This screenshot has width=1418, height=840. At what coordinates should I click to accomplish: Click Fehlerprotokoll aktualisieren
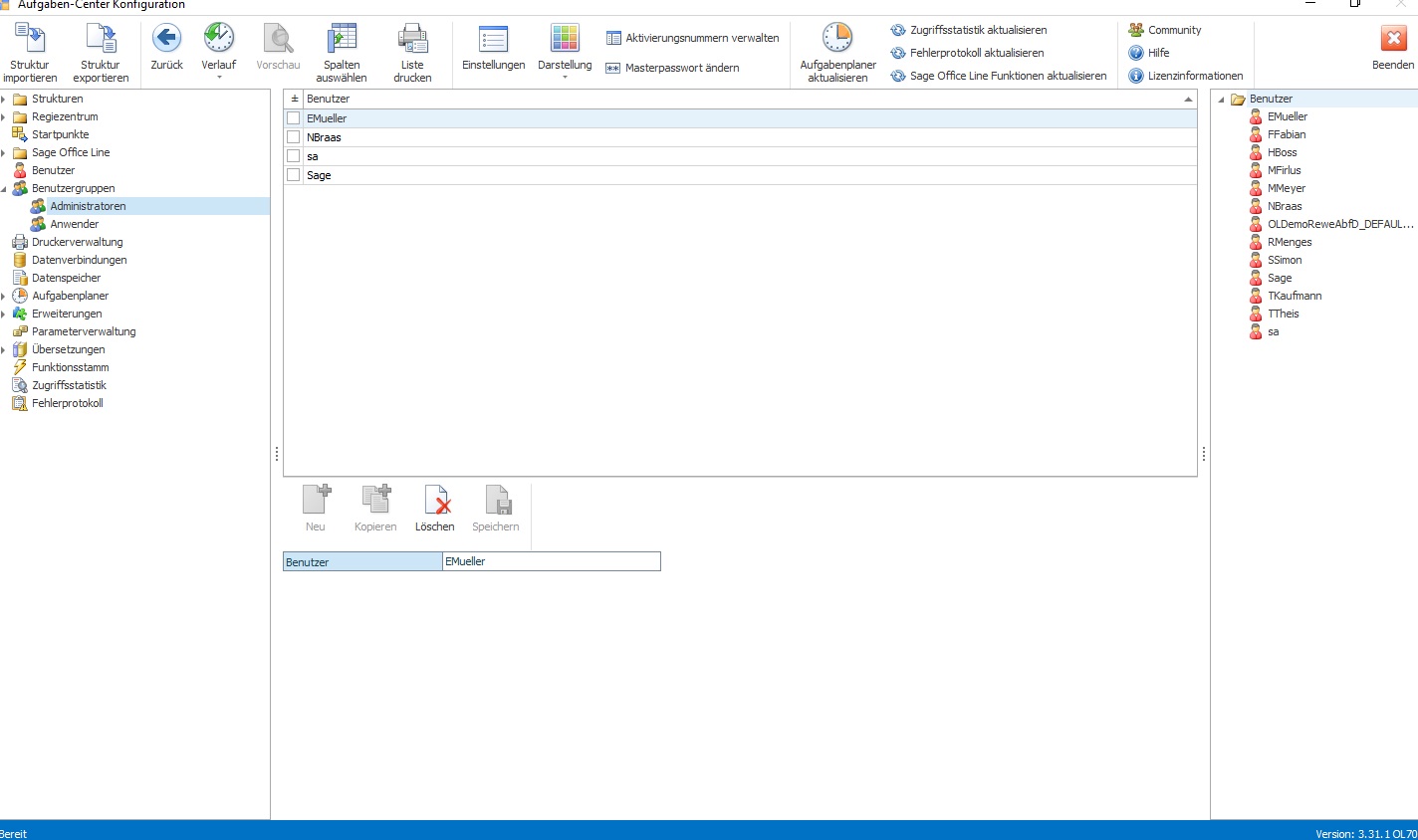(967, 53)
